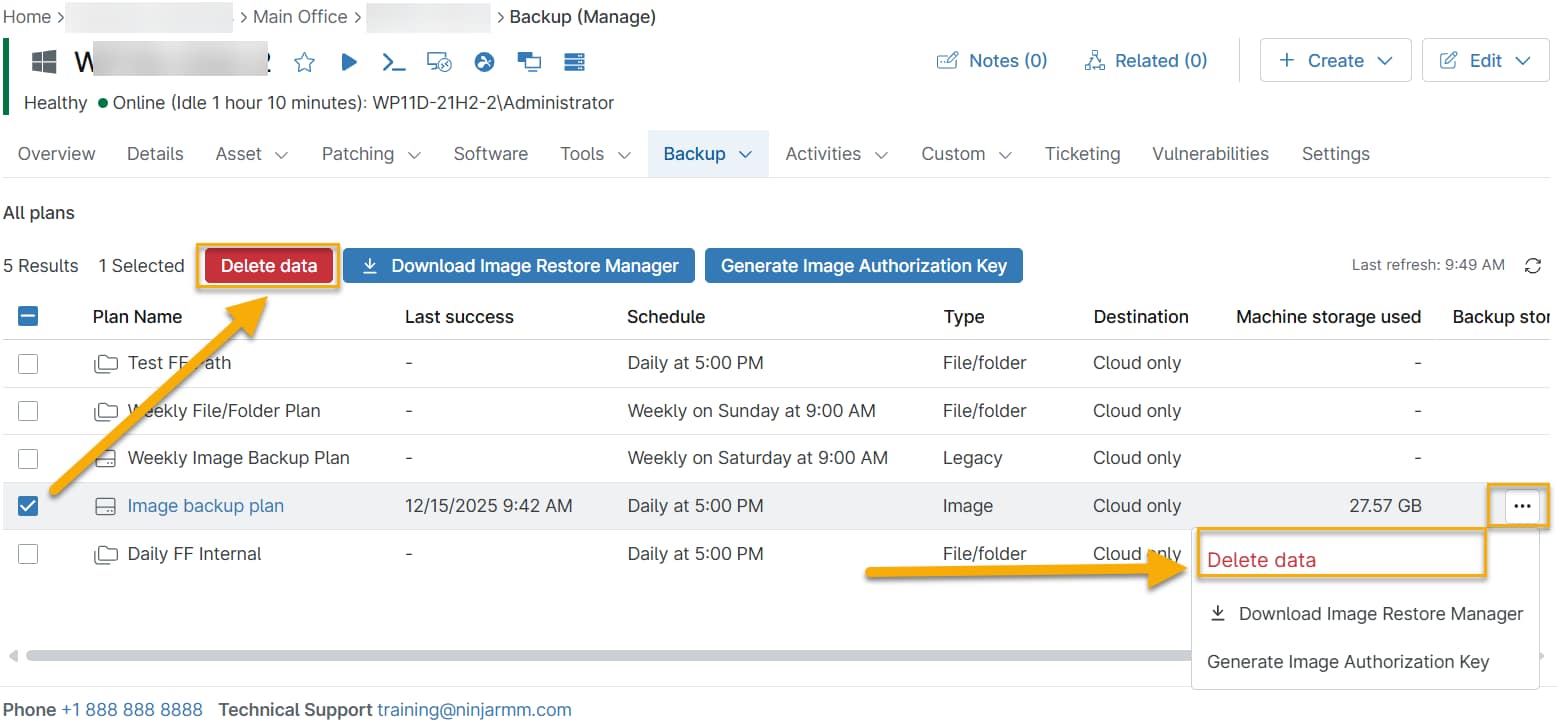Viewport: 1558px width, 723px height.
Task: Refresh the backup plans list
Action: (x=1532, y=266)
